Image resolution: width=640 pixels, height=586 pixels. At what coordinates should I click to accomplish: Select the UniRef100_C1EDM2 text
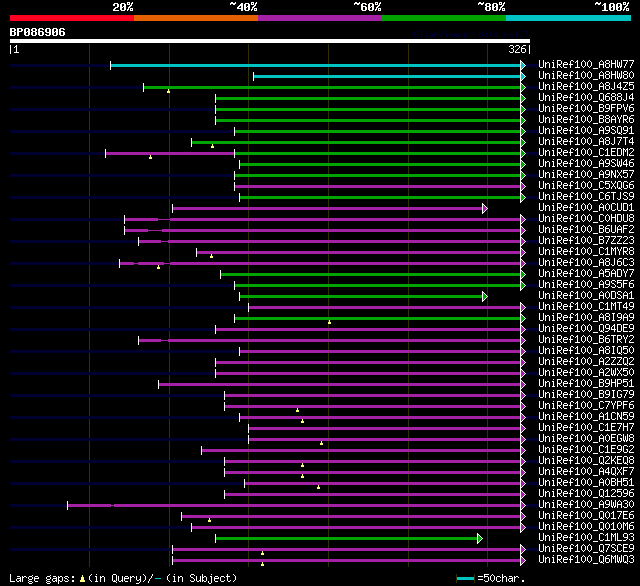586,153
